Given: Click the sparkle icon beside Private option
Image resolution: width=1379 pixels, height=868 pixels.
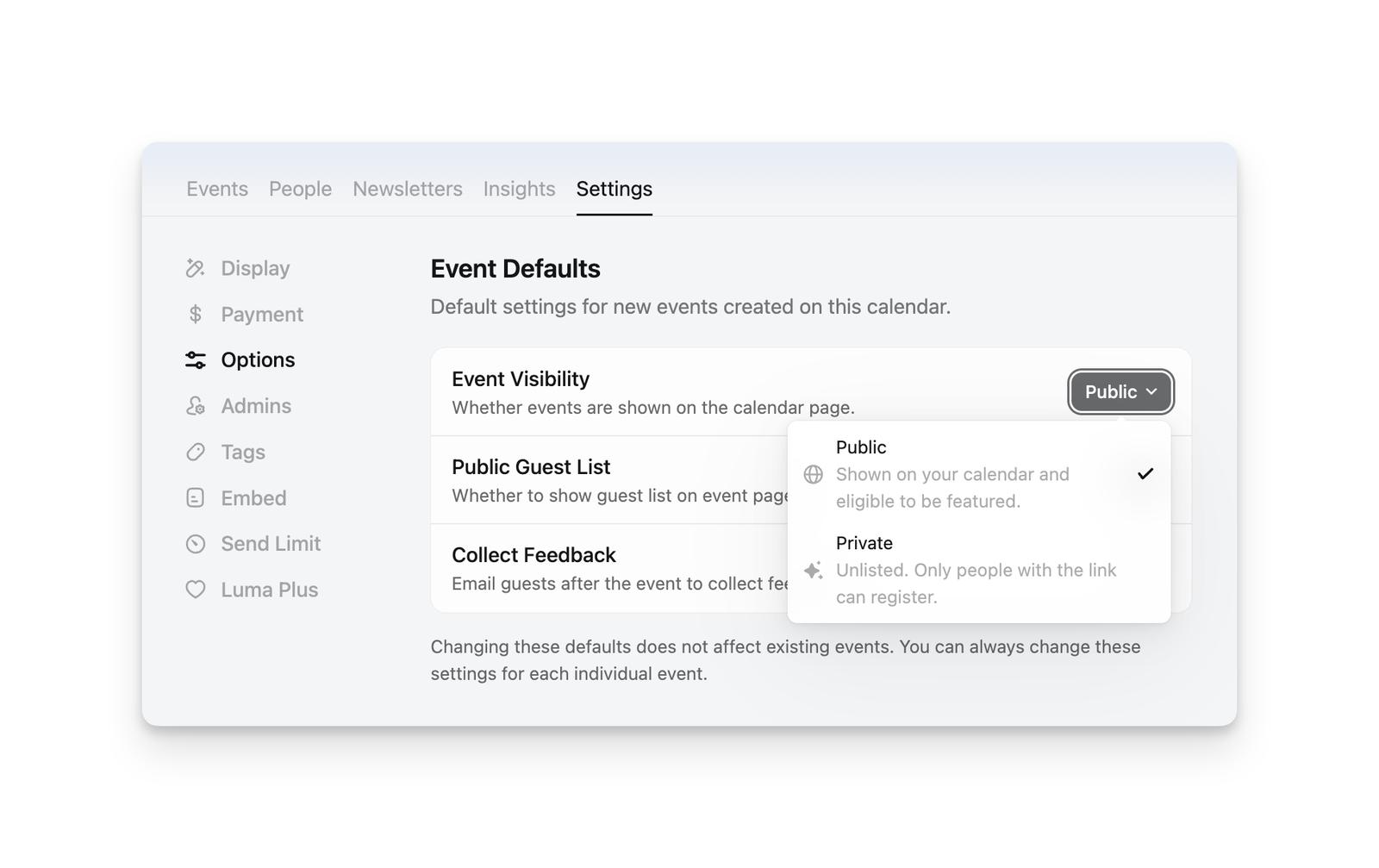Looking at the screenshot, I should pyautogui.click(x=813, y=571).
